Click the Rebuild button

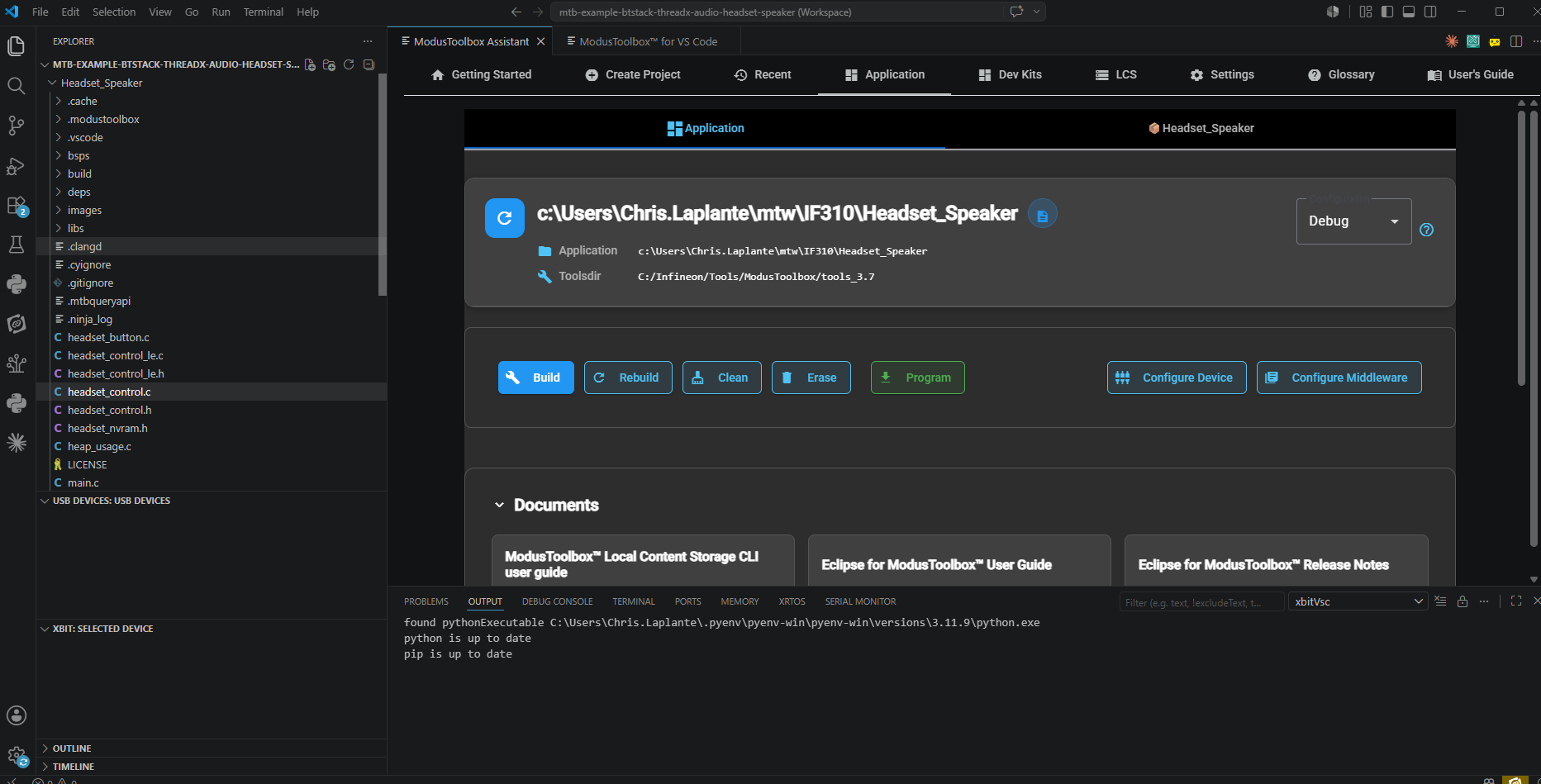(x=628, y=378)
